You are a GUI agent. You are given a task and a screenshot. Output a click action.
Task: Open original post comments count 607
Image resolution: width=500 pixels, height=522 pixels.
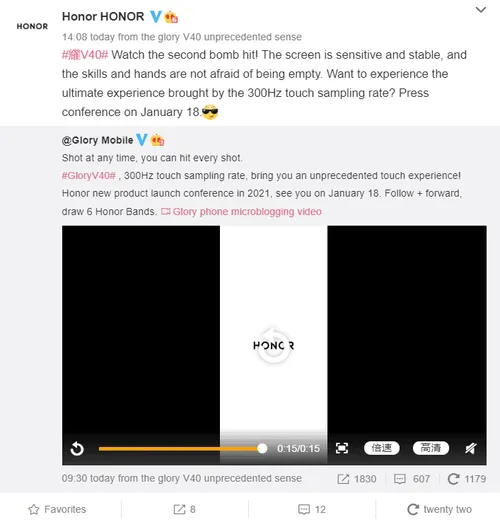tap(412, 479)
